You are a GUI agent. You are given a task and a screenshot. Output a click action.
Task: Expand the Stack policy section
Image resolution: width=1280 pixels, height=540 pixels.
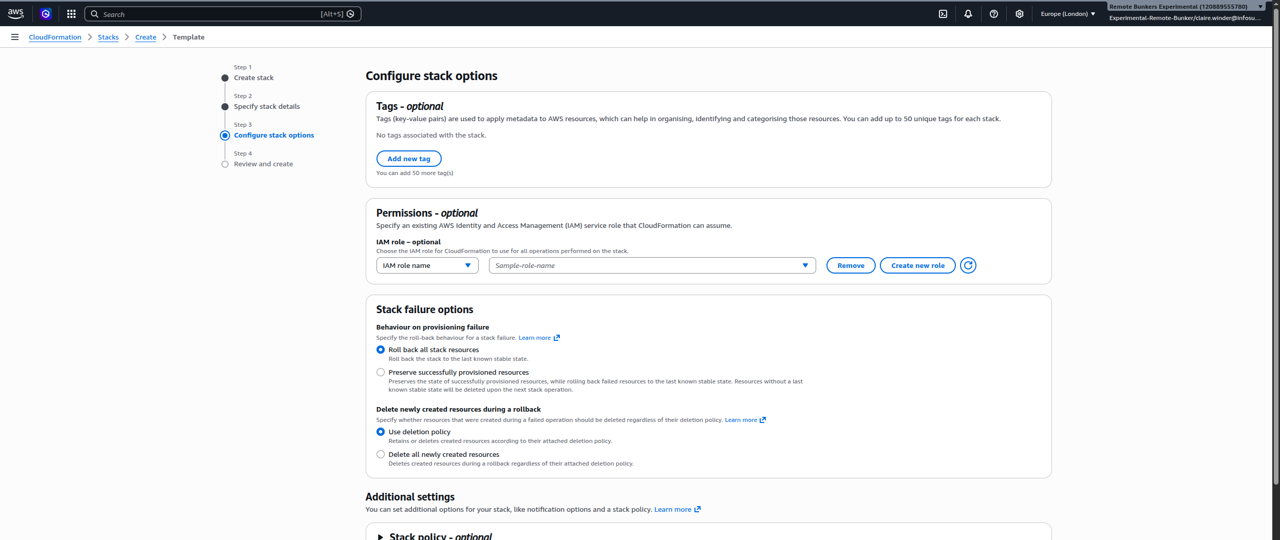pos(380,537)
